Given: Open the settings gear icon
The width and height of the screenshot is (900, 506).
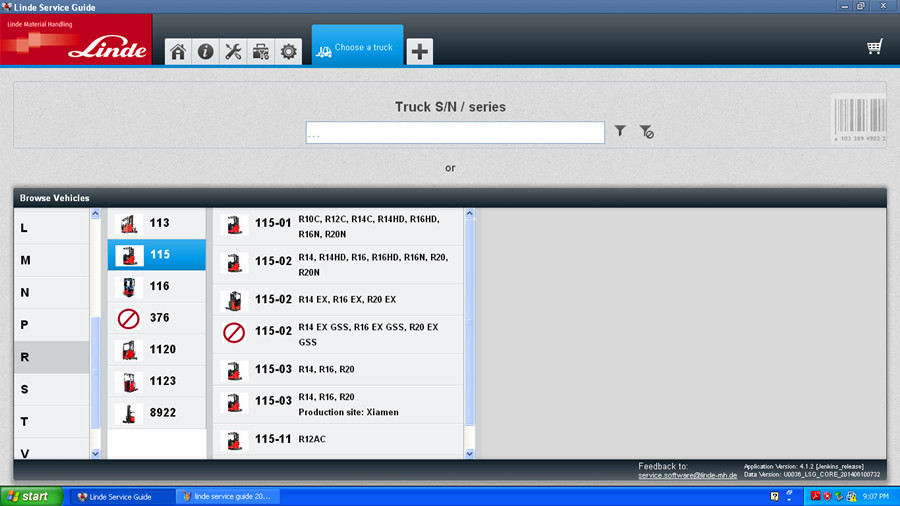Looking at the screenshot, I should pos(288,52).
